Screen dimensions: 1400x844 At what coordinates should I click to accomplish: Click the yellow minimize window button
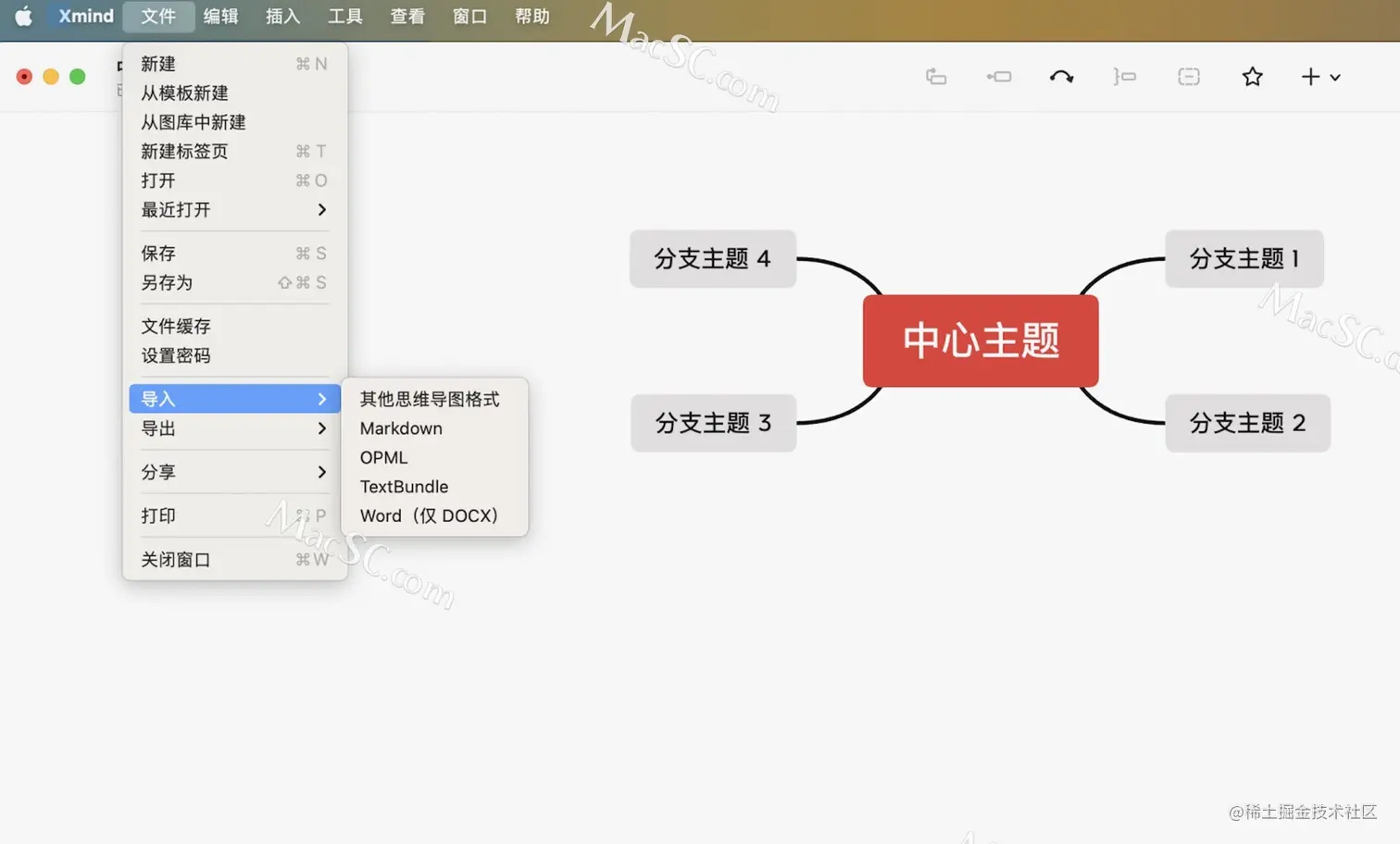51,77
